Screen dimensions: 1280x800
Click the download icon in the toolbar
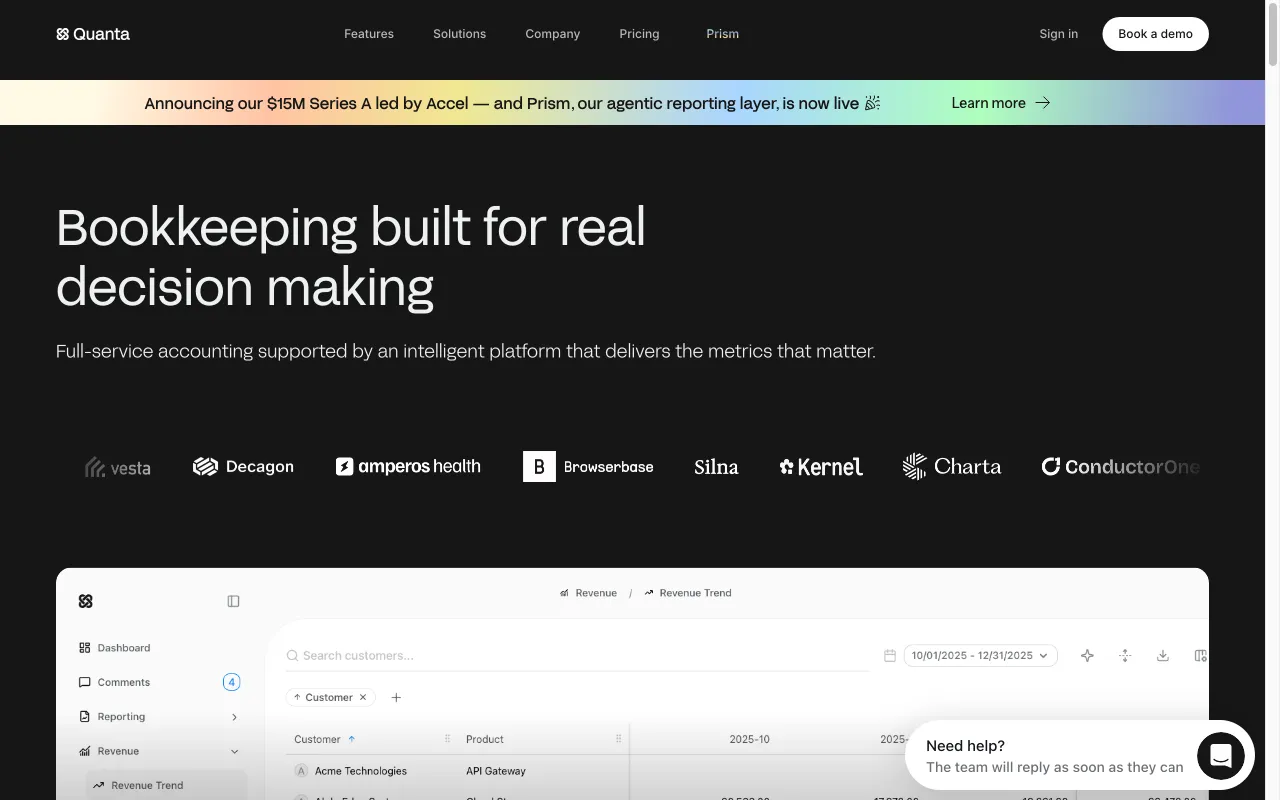click(x=1163, y=656)
